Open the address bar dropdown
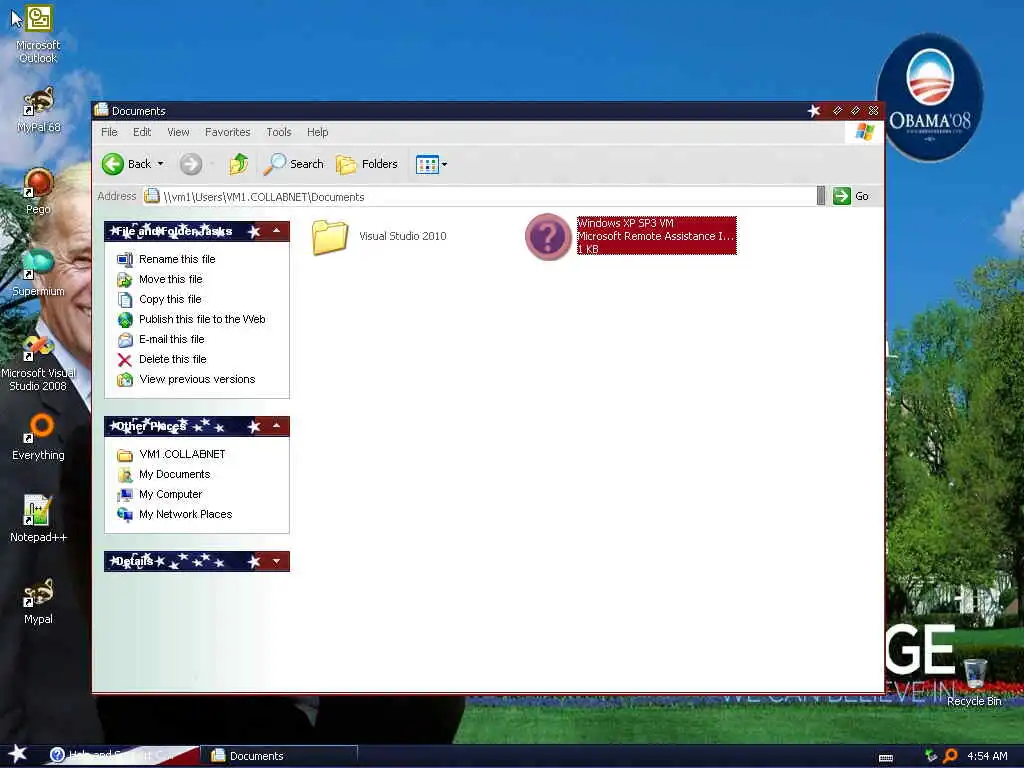The width and height of the screenshot is (1024, 768). 821,196
